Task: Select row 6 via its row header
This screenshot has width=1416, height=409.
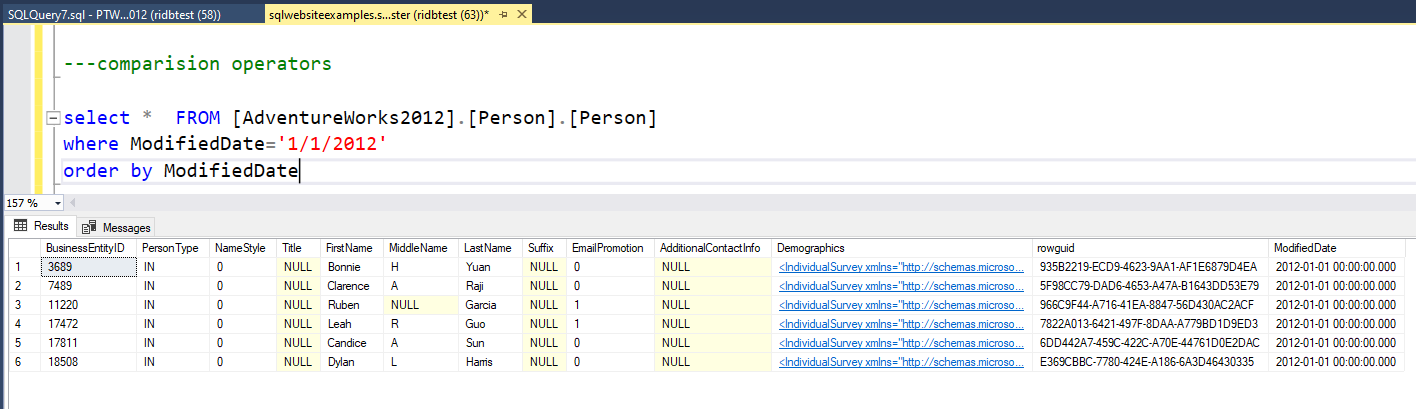Action: coord(24,361)
